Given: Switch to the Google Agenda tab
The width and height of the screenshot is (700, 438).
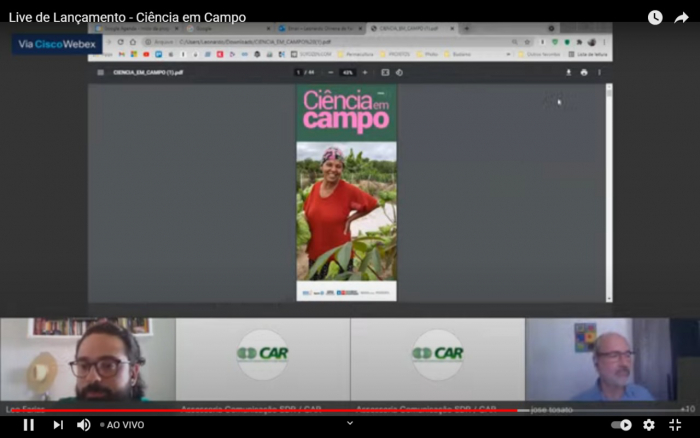Looking at the screenshot, I should 137,28.
